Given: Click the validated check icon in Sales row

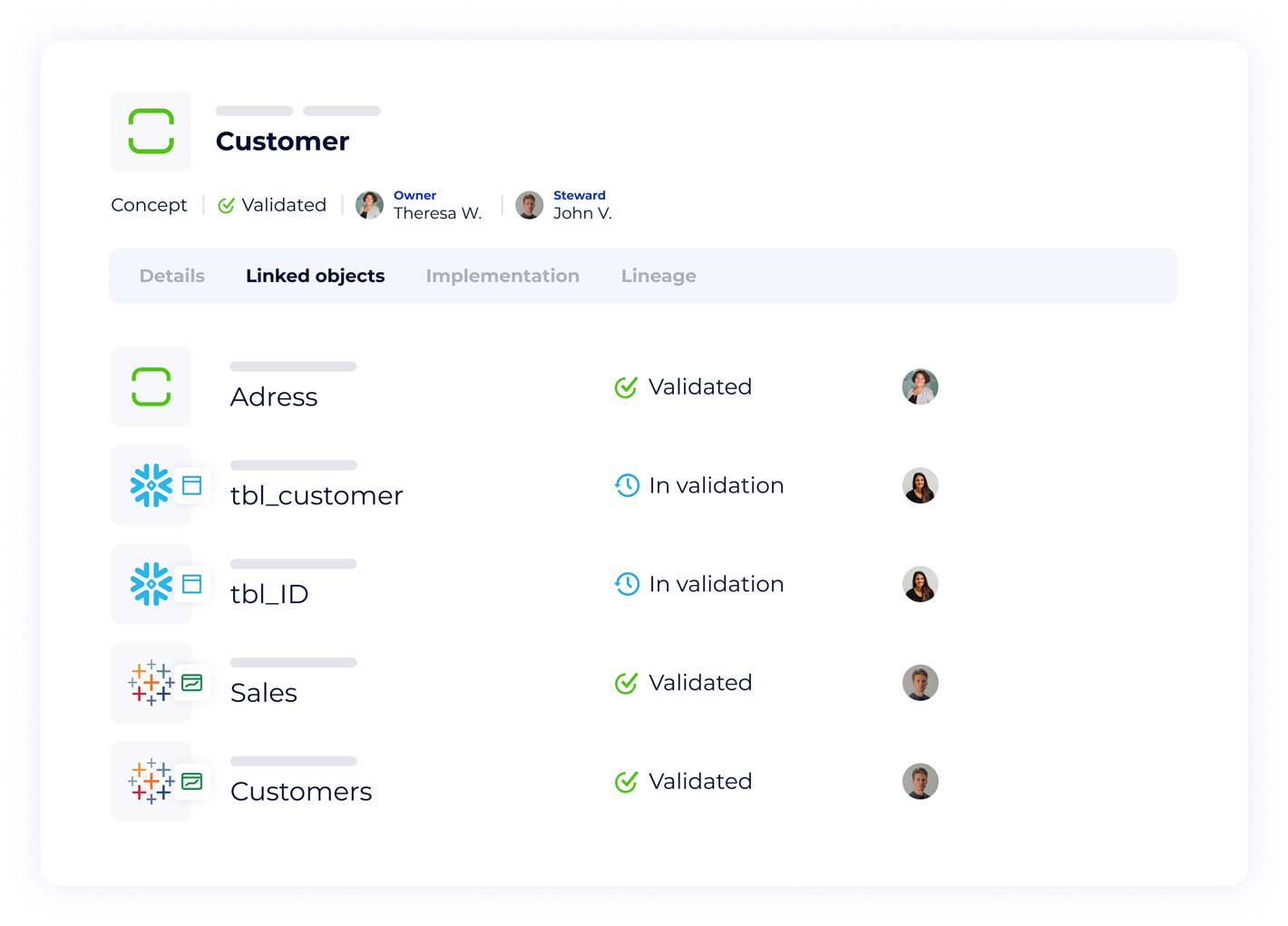Looking at the screenshot, I should [x=626, y=683].
